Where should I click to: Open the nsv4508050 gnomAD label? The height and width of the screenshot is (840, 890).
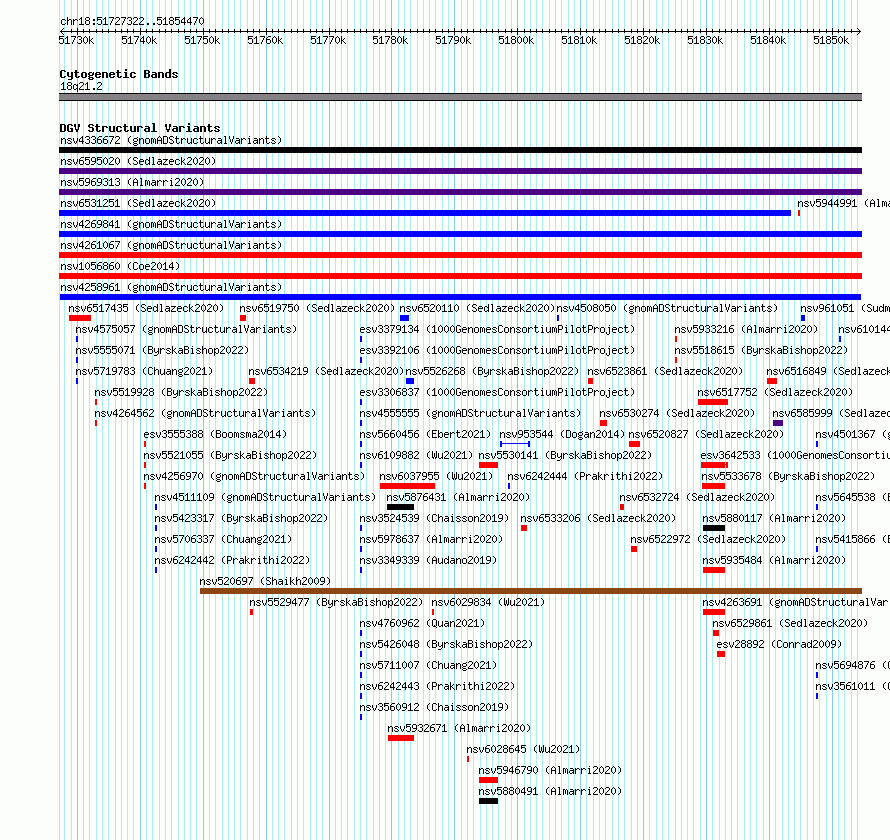pos(667,308)
